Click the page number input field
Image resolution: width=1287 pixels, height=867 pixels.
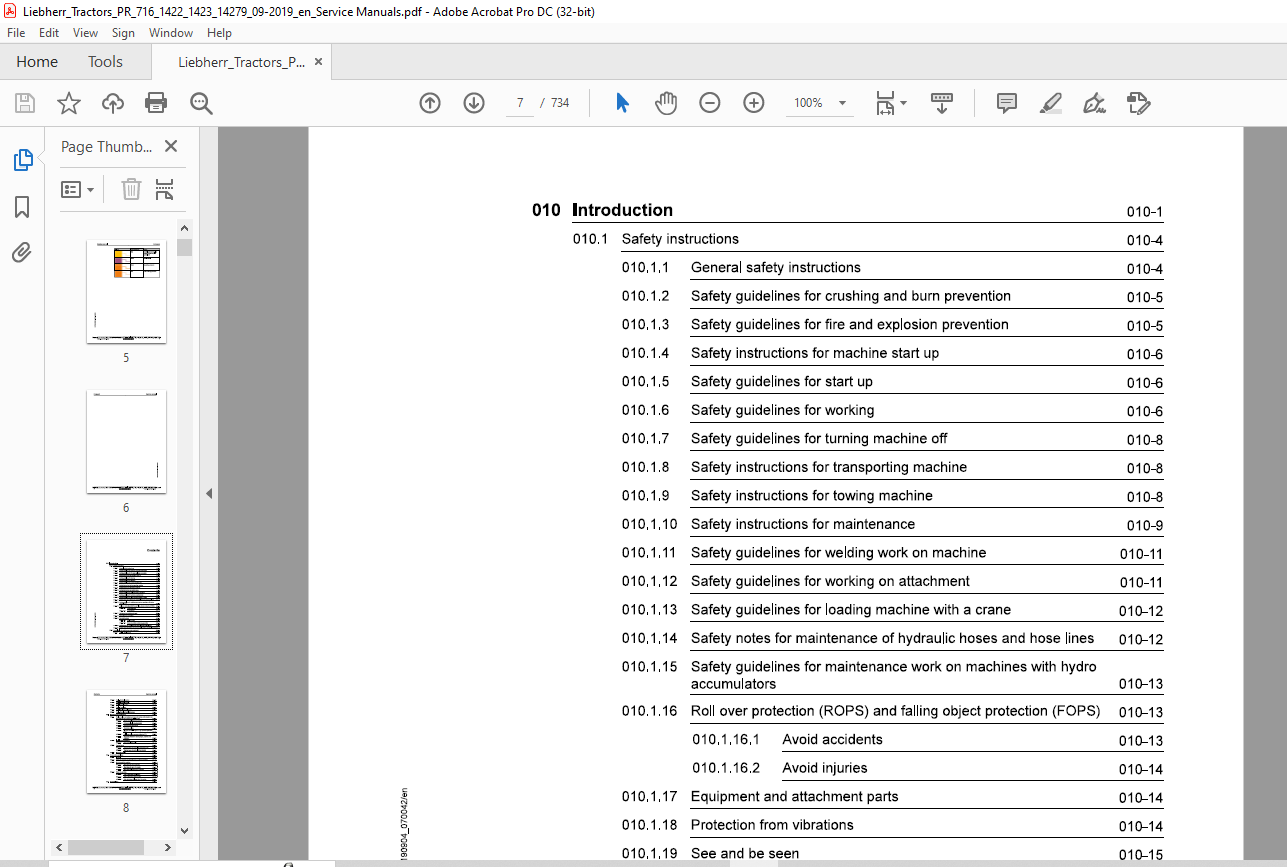(x=520, y=103)
